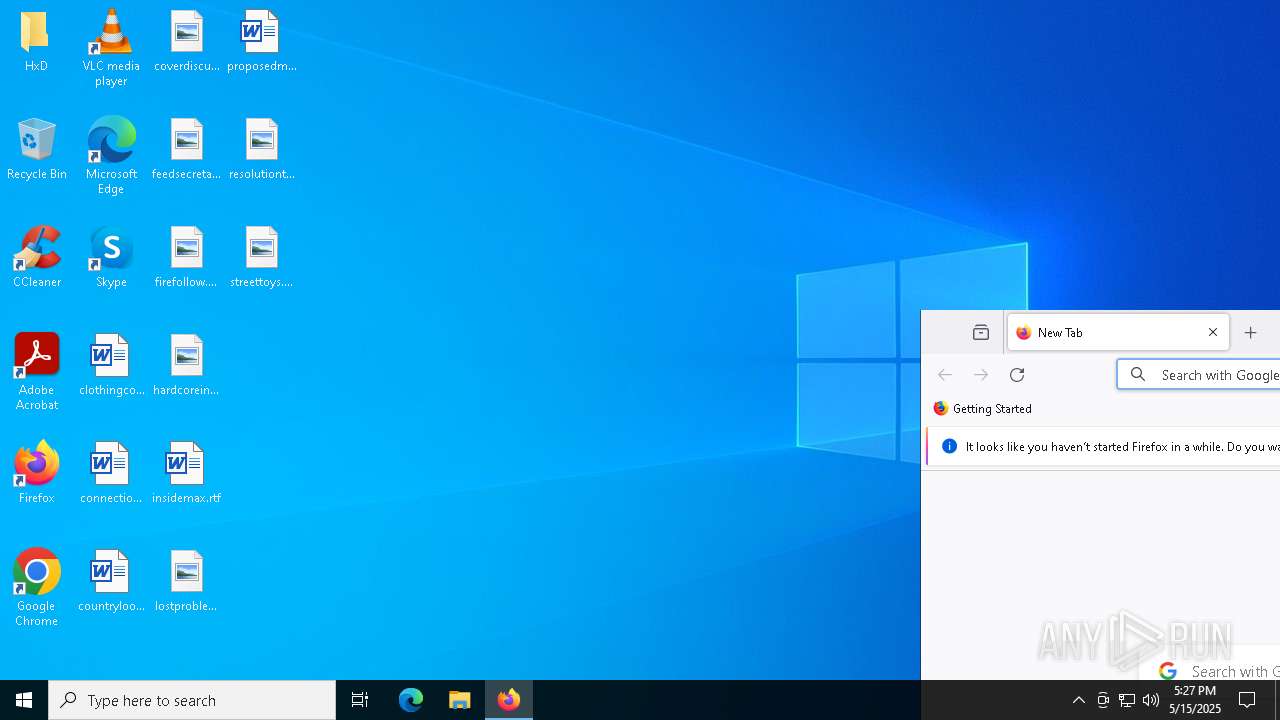Open the notification center icon
The width and height of the screenshot is (1280, 720).
[x=1248, y=700]
